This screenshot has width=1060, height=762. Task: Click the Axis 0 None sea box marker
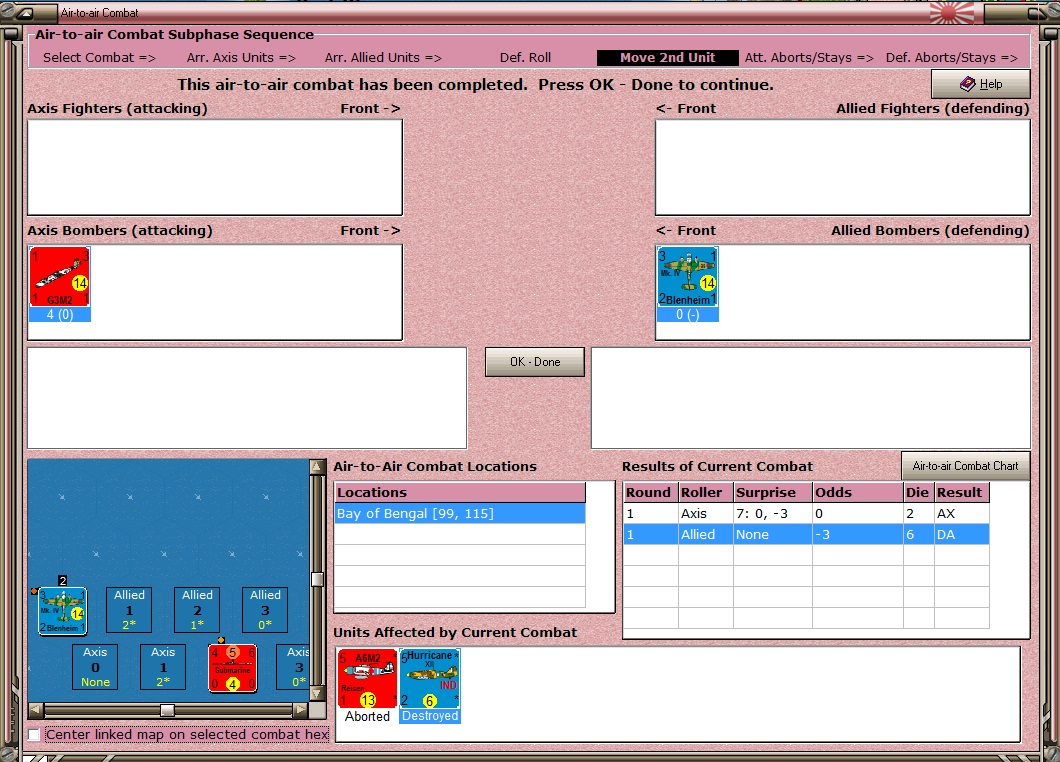[x=95, y=667]
